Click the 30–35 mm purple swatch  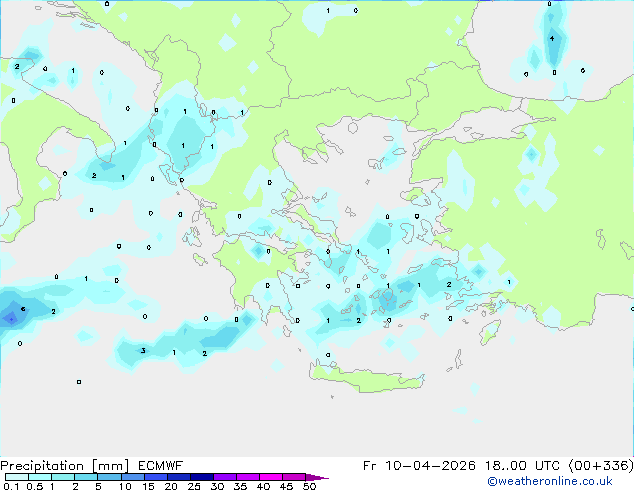pos(224,477)
